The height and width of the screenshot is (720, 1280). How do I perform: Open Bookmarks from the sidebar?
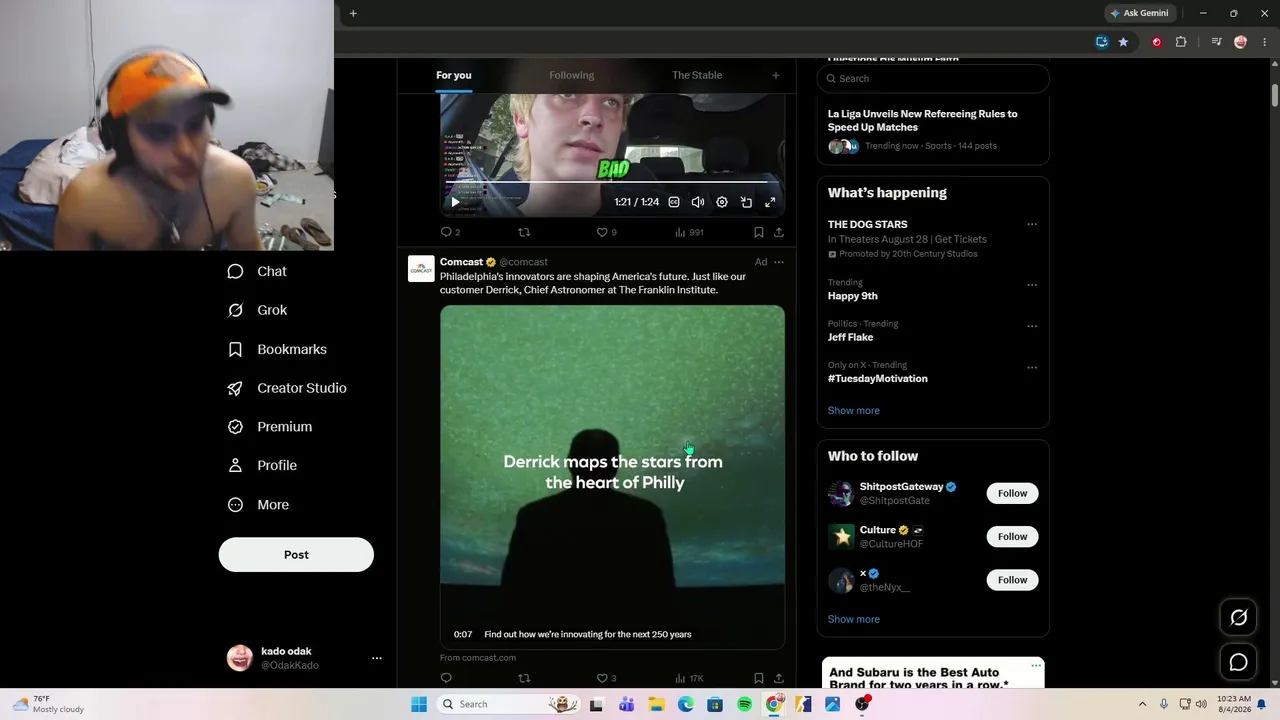[277, 349]
